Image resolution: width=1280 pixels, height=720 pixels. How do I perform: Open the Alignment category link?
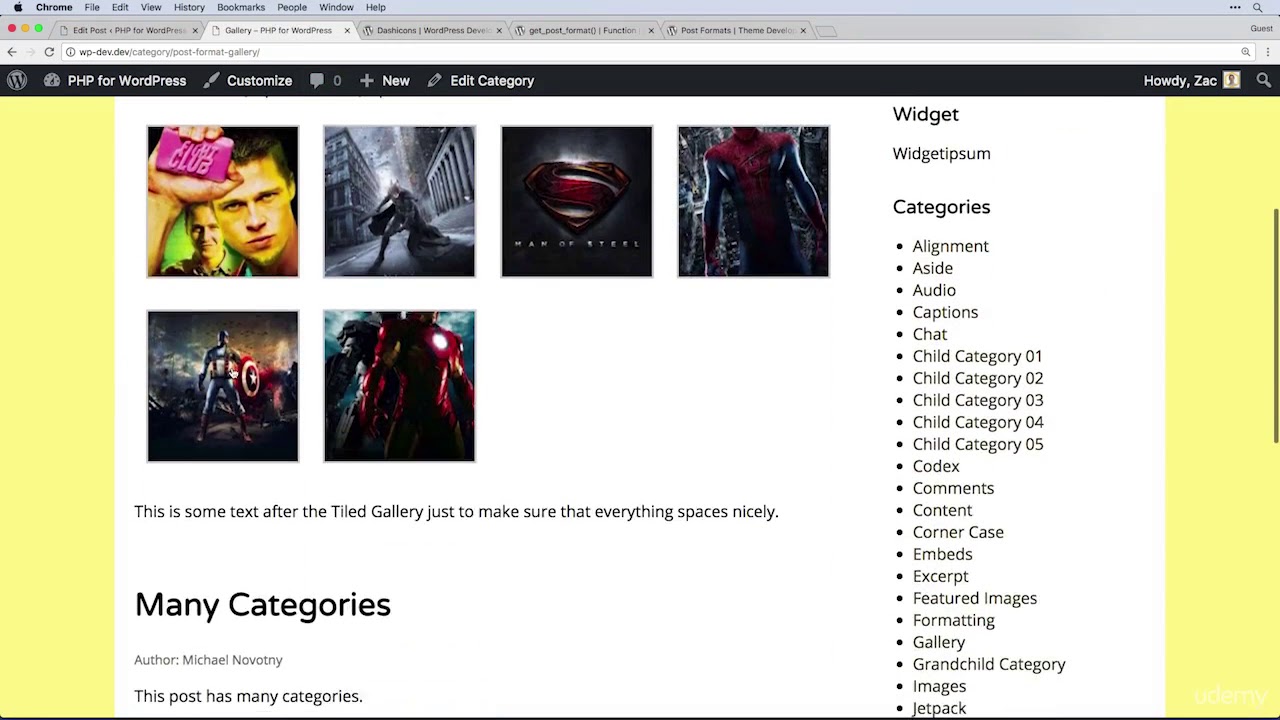tap(950, 246)
